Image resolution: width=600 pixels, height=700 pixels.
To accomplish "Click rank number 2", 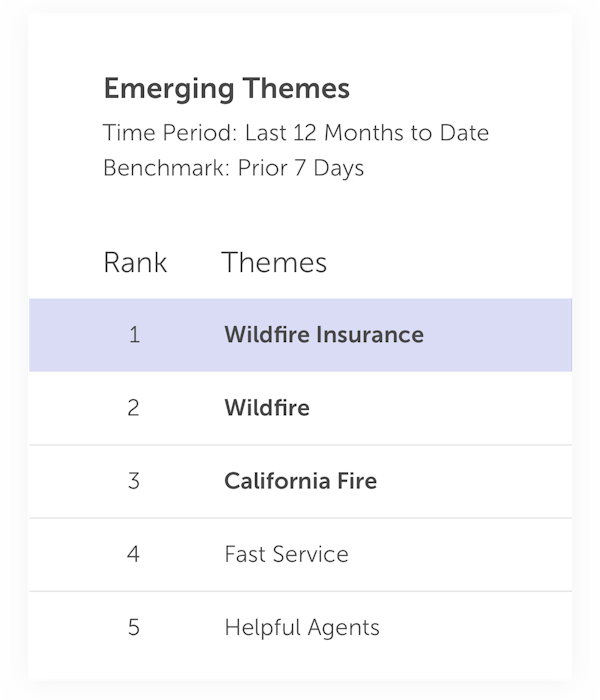I will pyautogui.click(x=133, y=408).
